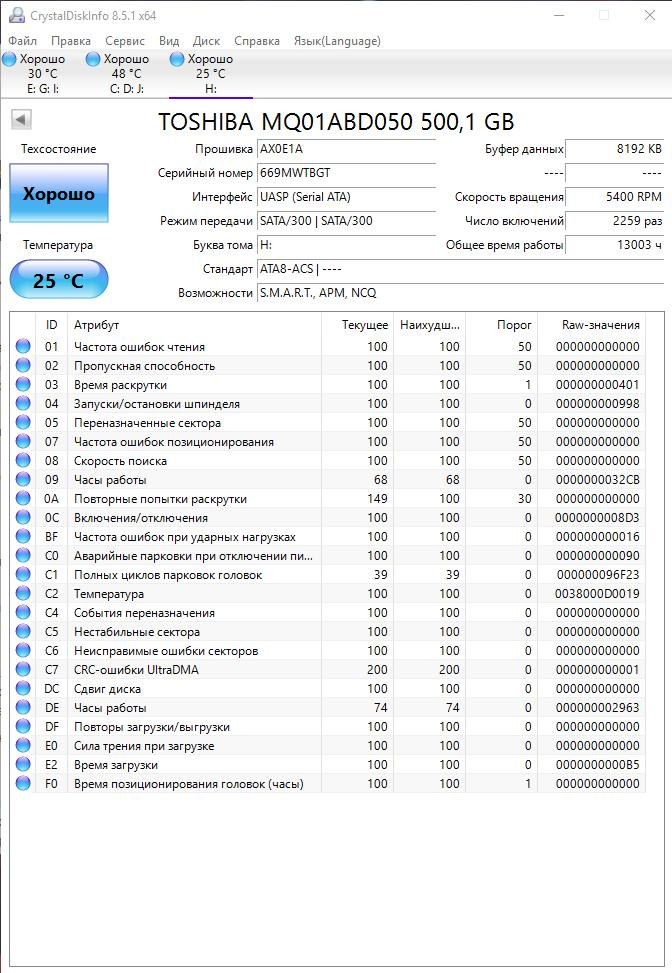Click status orb for attribute 01 read error rate

click(x=23, y=347)
